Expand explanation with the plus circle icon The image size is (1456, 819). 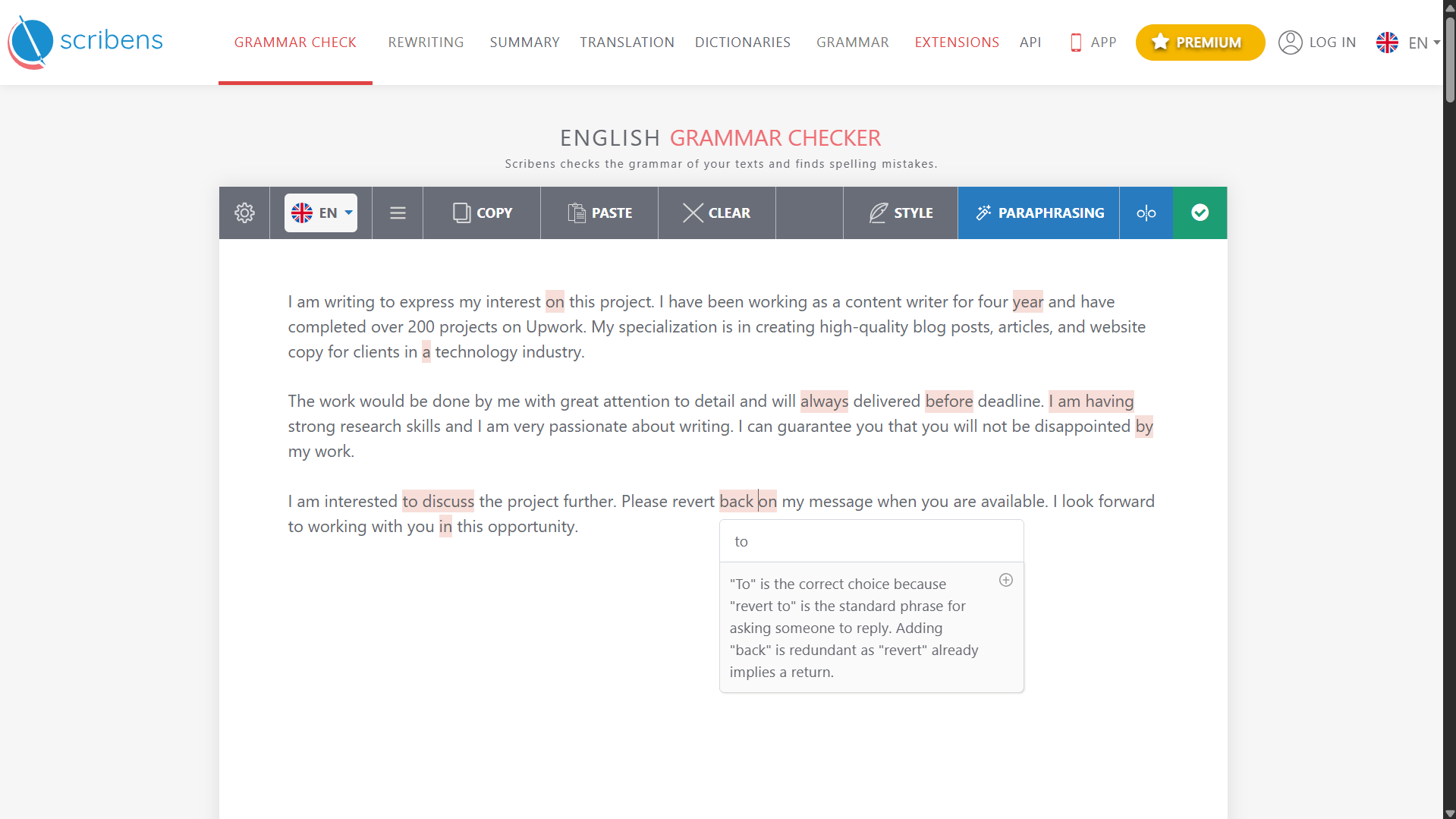pos(1005,580)
